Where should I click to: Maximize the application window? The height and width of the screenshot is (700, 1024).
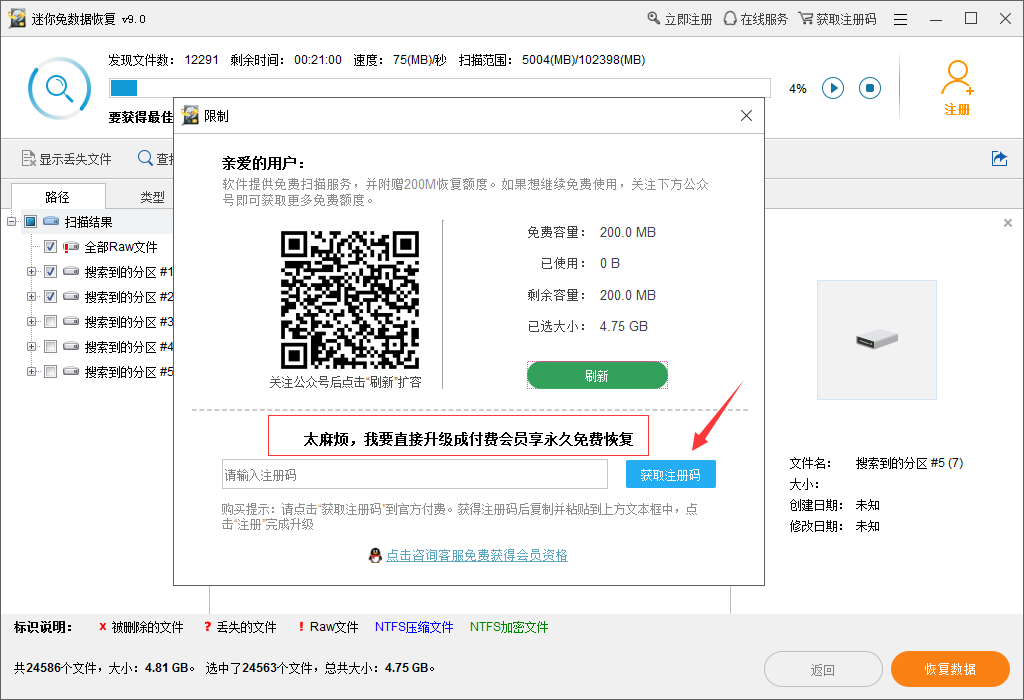tap(971, 18)
